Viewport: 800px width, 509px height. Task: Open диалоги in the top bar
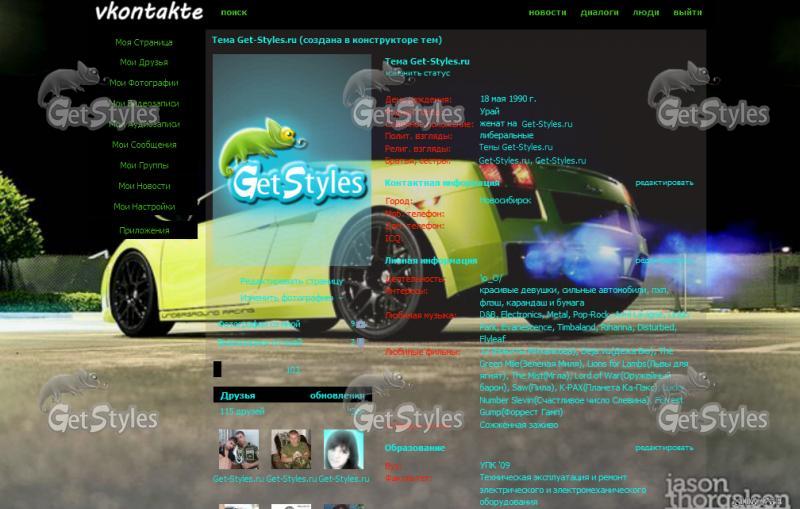coord(599,12)
